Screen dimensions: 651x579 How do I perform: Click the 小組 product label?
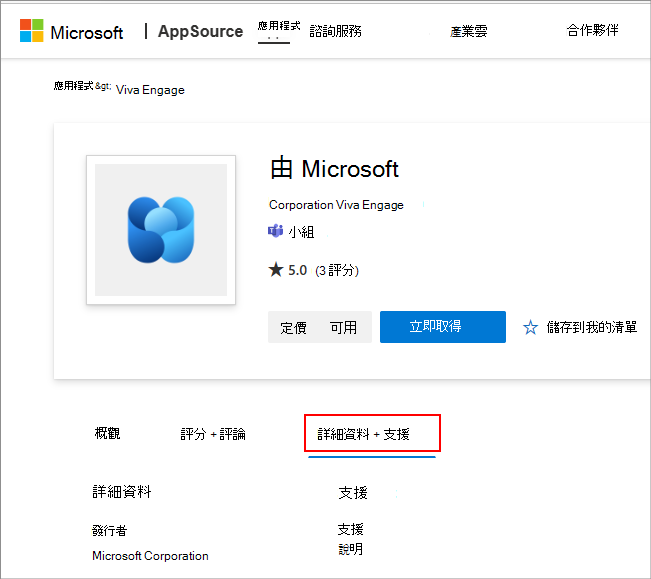click(302, 232)
